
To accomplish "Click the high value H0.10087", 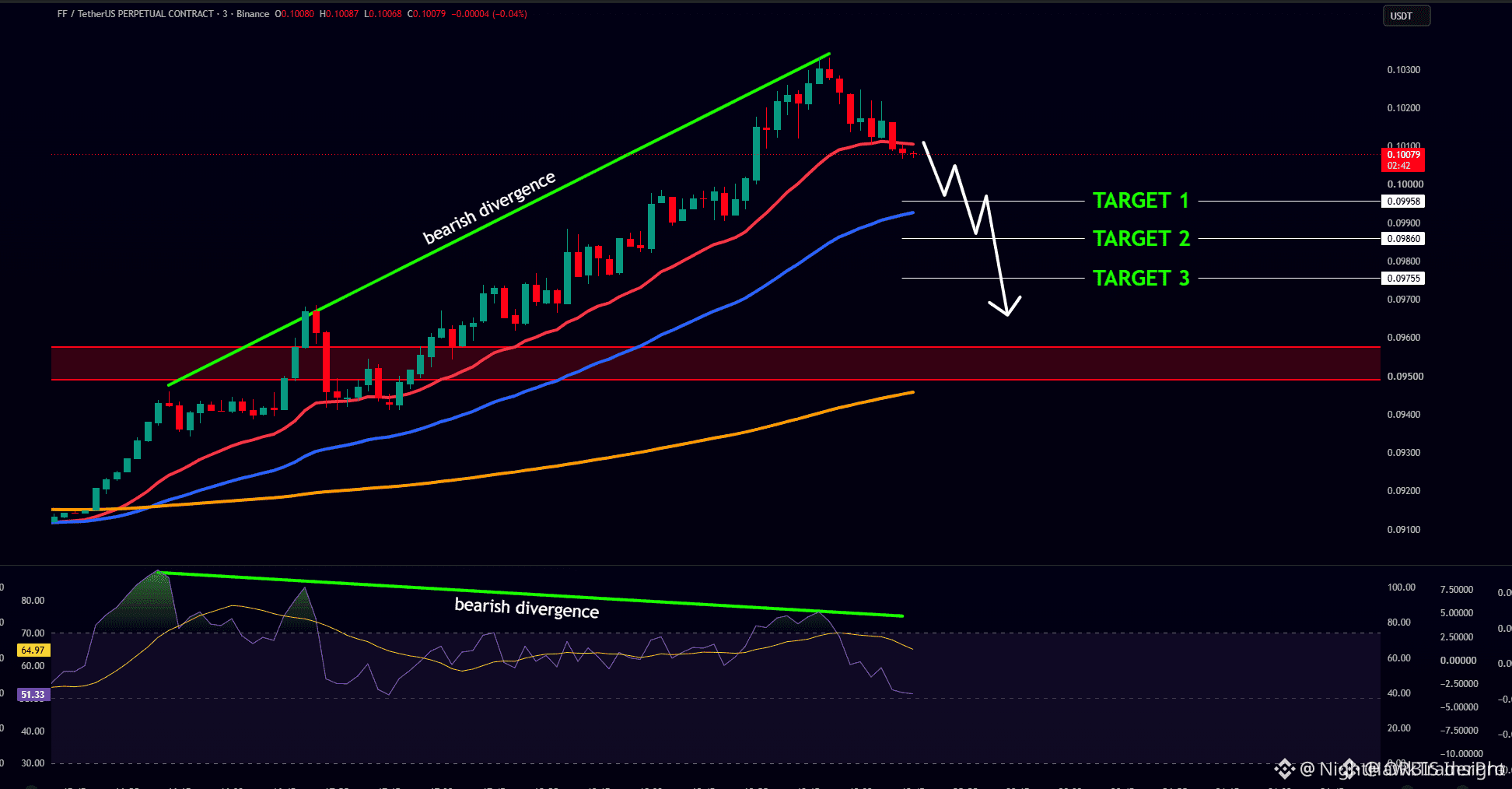I will tap(339, 14).
